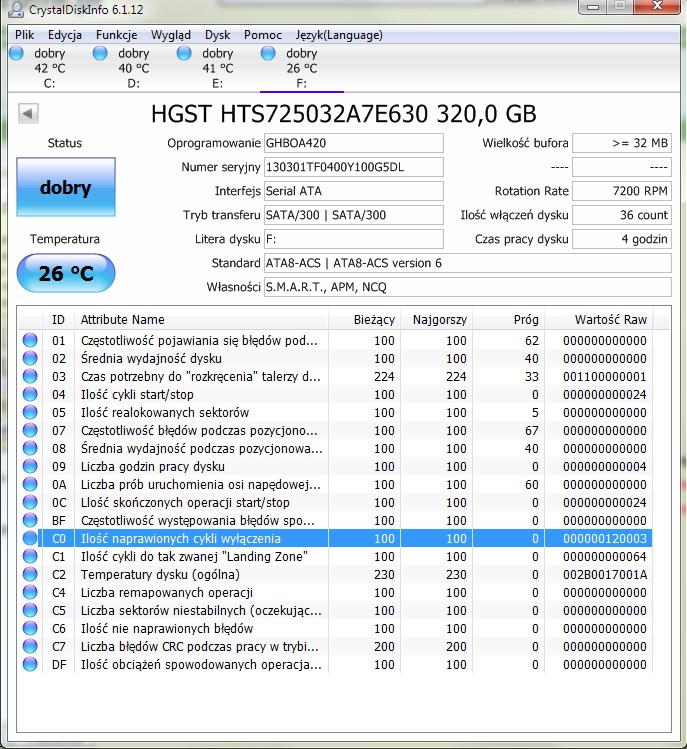Click status orb for attribute C6

coord(30,628)
